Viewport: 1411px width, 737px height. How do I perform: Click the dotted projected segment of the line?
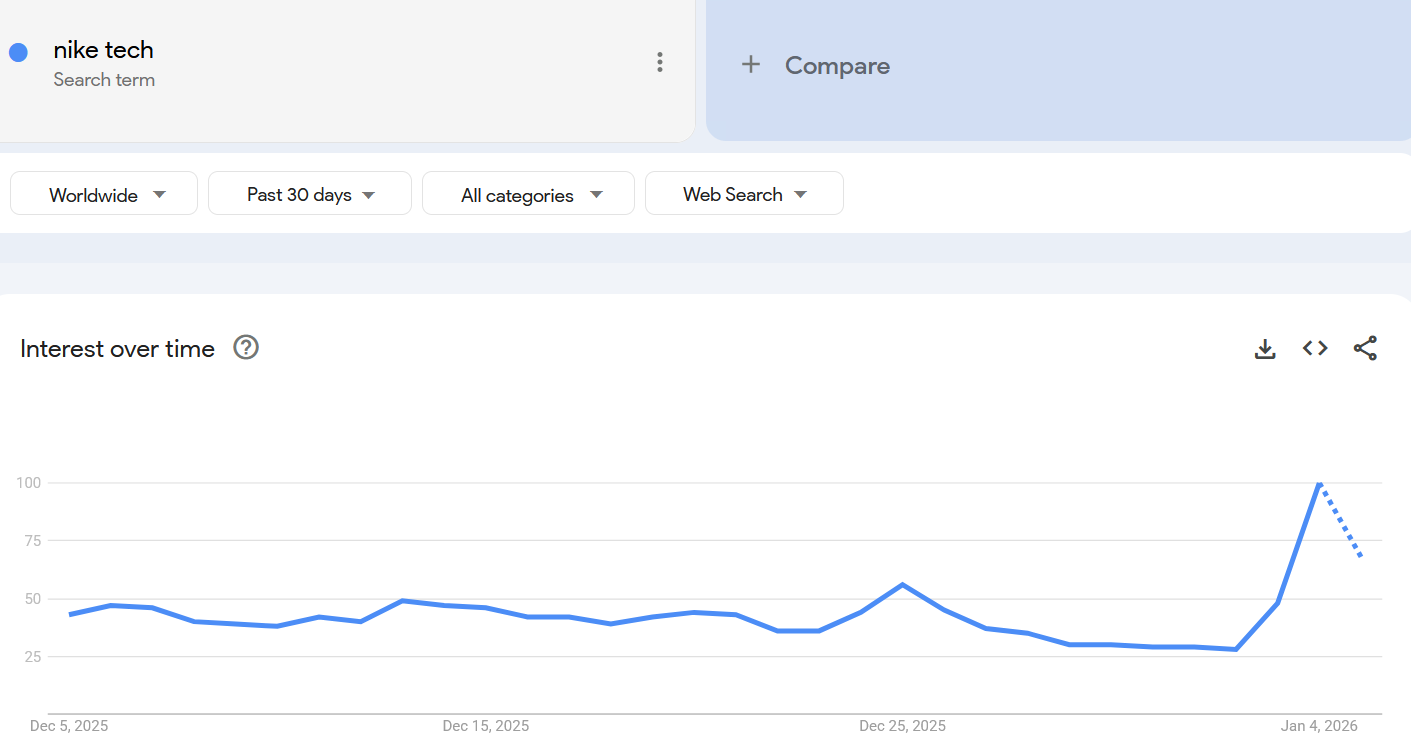(1342, 522)
